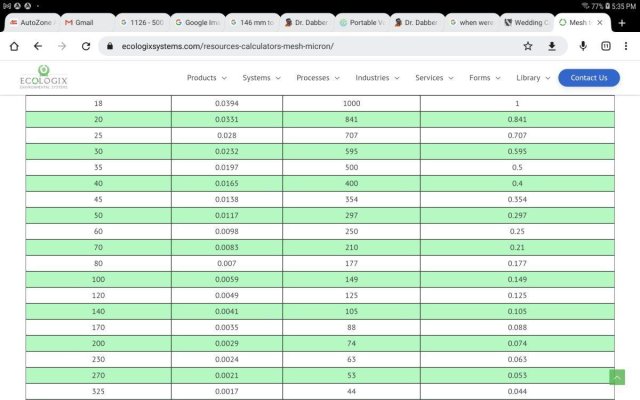Open the tab switcher counter
The width and height of the screenshot is (640, 400).
pyautogui.click(x=606, y=46)
